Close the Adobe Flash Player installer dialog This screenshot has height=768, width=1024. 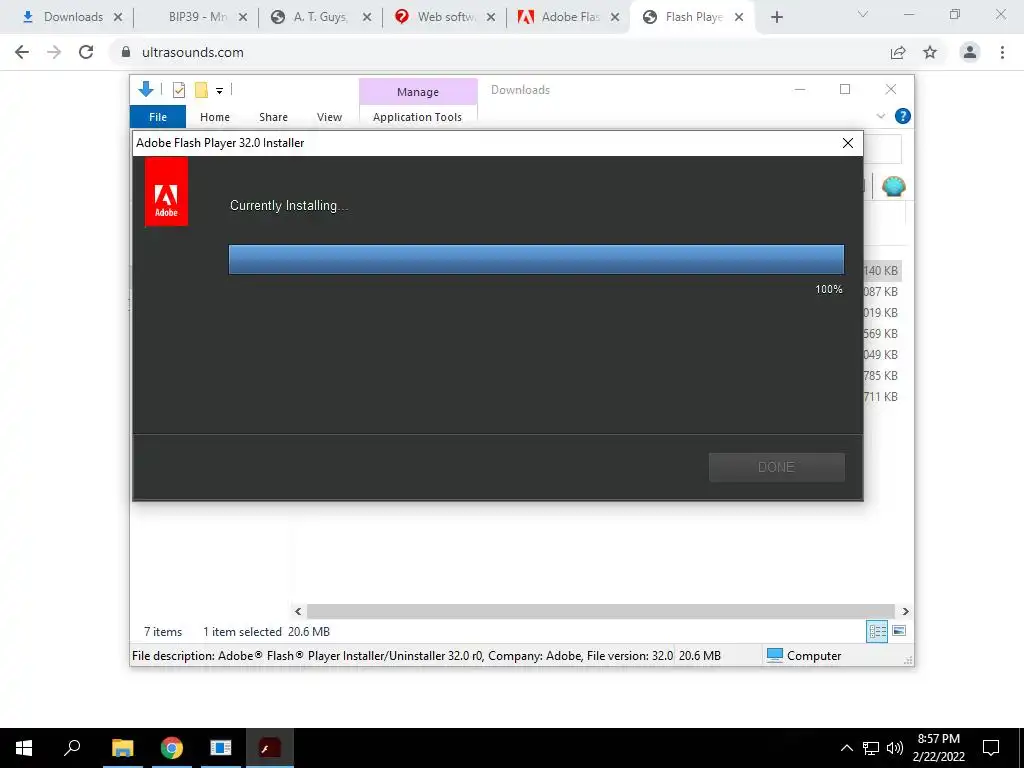click(x=848, y=143)
